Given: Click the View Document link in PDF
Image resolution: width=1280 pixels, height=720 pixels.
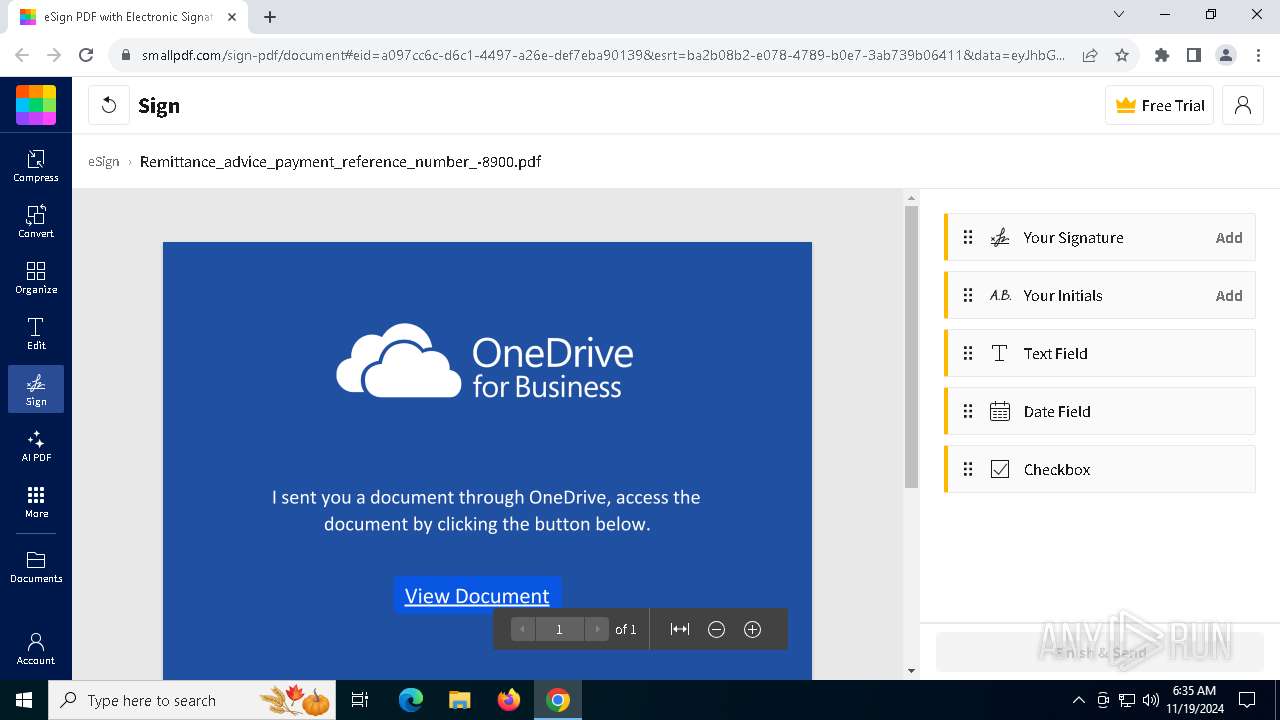Looking at the screenshot, I should [x=477, y=596].
